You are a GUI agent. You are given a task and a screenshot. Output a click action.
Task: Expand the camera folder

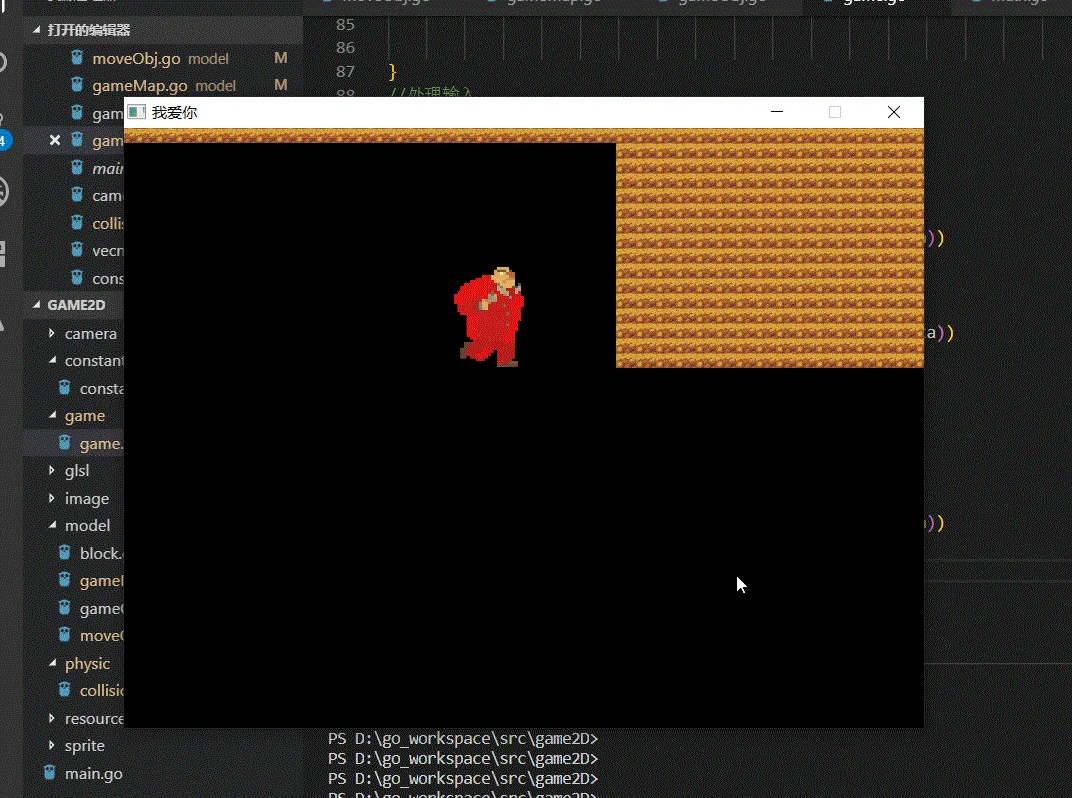pos(52,333)
